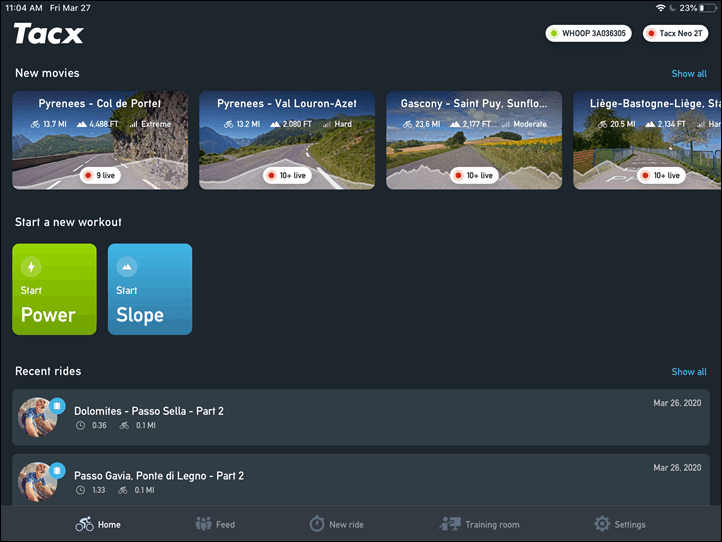This screenshot has height=542, width=722.
Task: Tap the 1:33 duration on Passo Gavia ride
Action: point(99,490)
